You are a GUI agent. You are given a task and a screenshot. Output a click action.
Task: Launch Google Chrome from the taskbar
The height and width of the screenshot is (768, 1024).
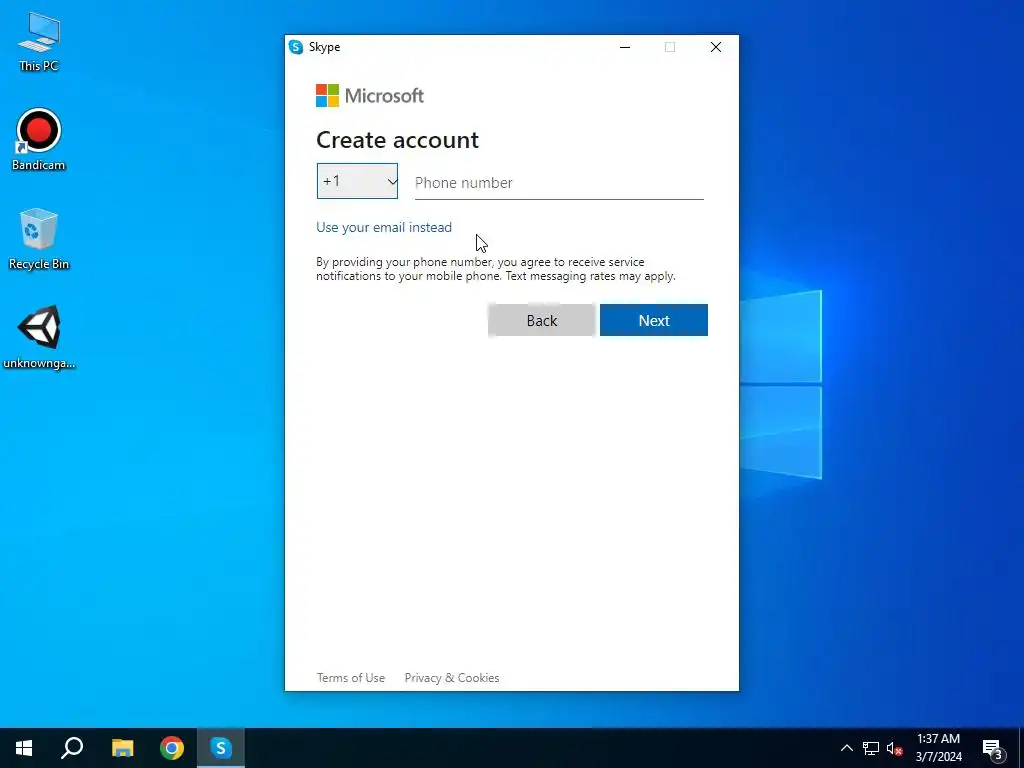point(172,748)
